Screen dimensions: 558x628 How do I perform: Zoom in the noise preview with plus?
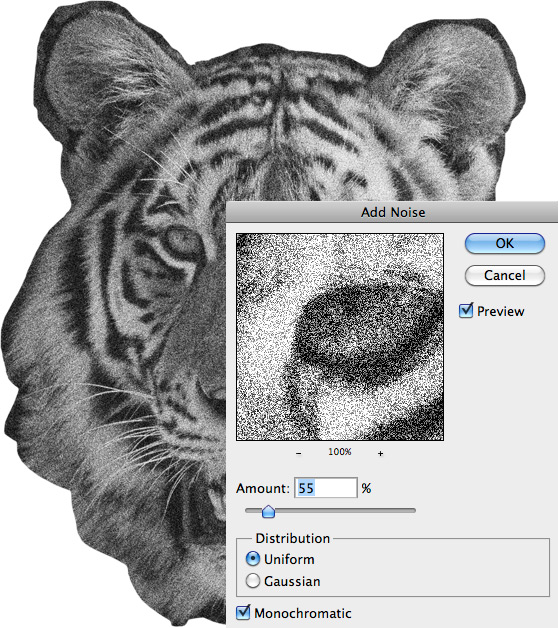pyautogui.click(x=380, y=453)
